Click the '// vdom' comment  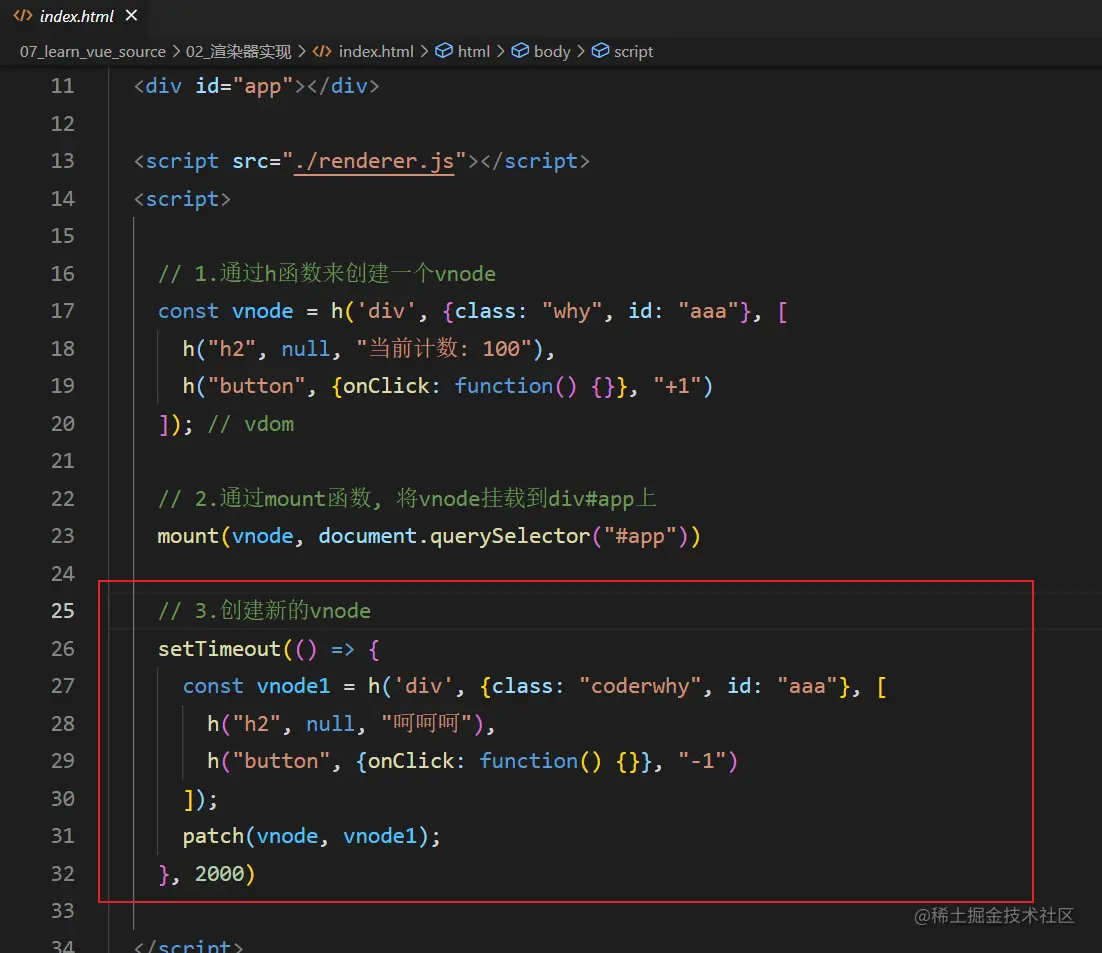pyautogui.click(x=250, y=424)
